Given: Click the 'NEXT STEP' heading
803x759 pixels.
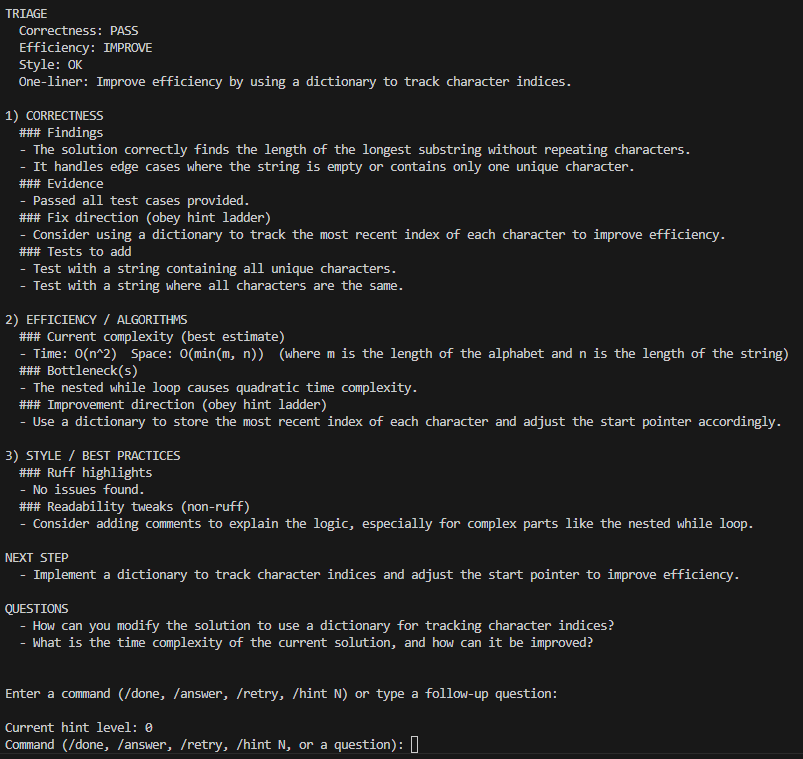Looking at the screenshot, I should point(37,557).
